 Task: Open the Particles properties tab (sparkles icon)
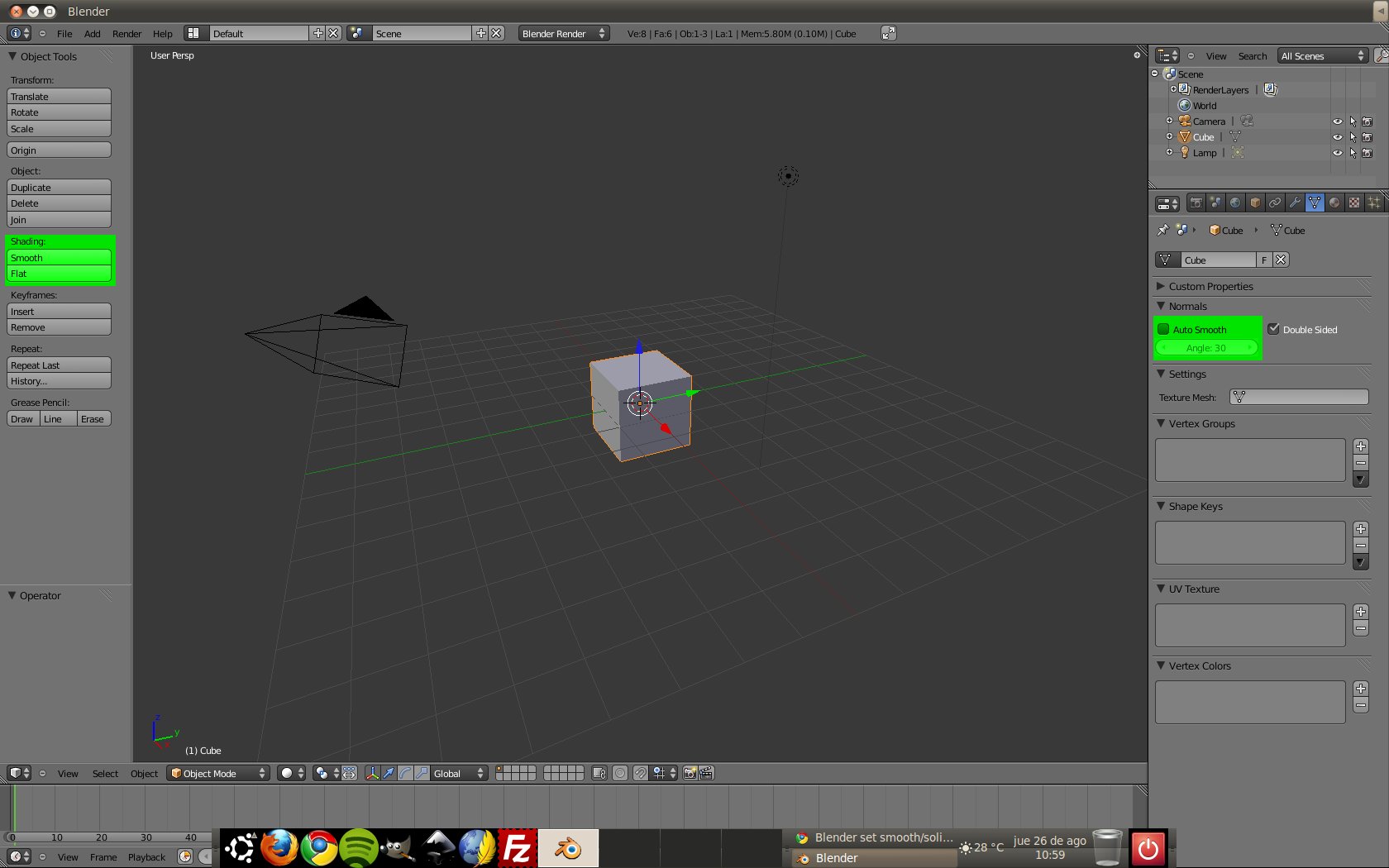pyautogui.click(x=1374, y=203)
